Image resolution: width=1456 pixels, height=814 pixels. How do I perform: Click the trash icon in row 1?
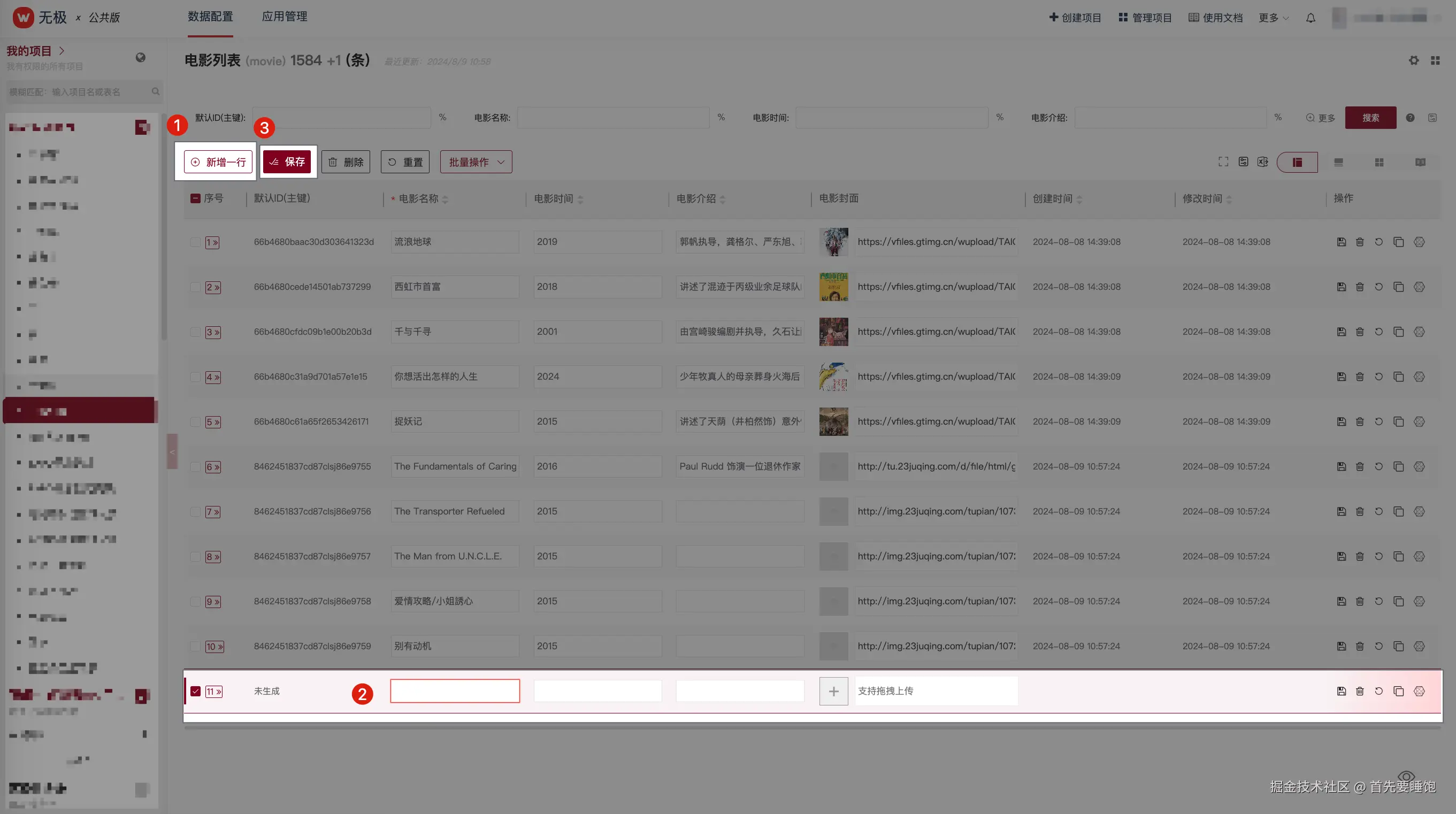coord(1360,242)
